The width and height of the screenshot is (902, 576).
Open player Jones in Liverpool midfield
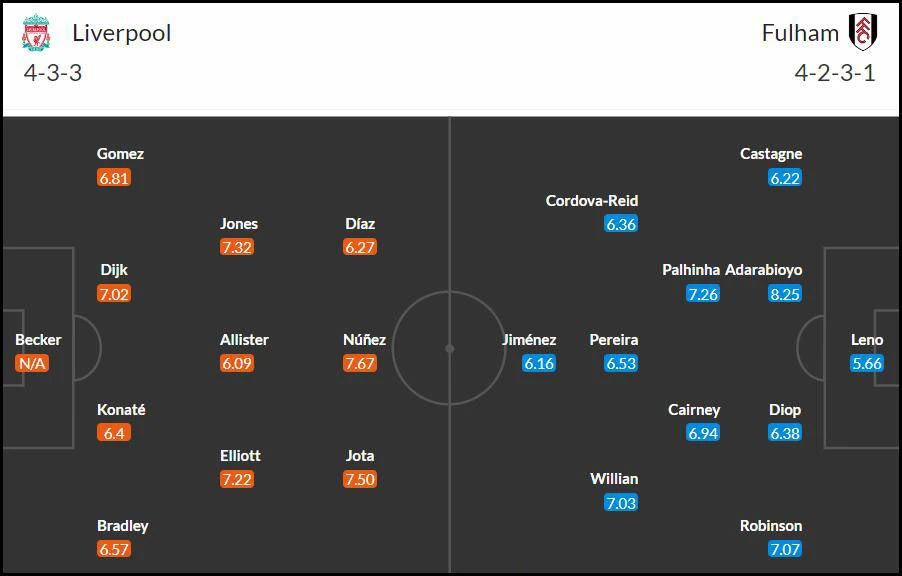pos(239,224)
